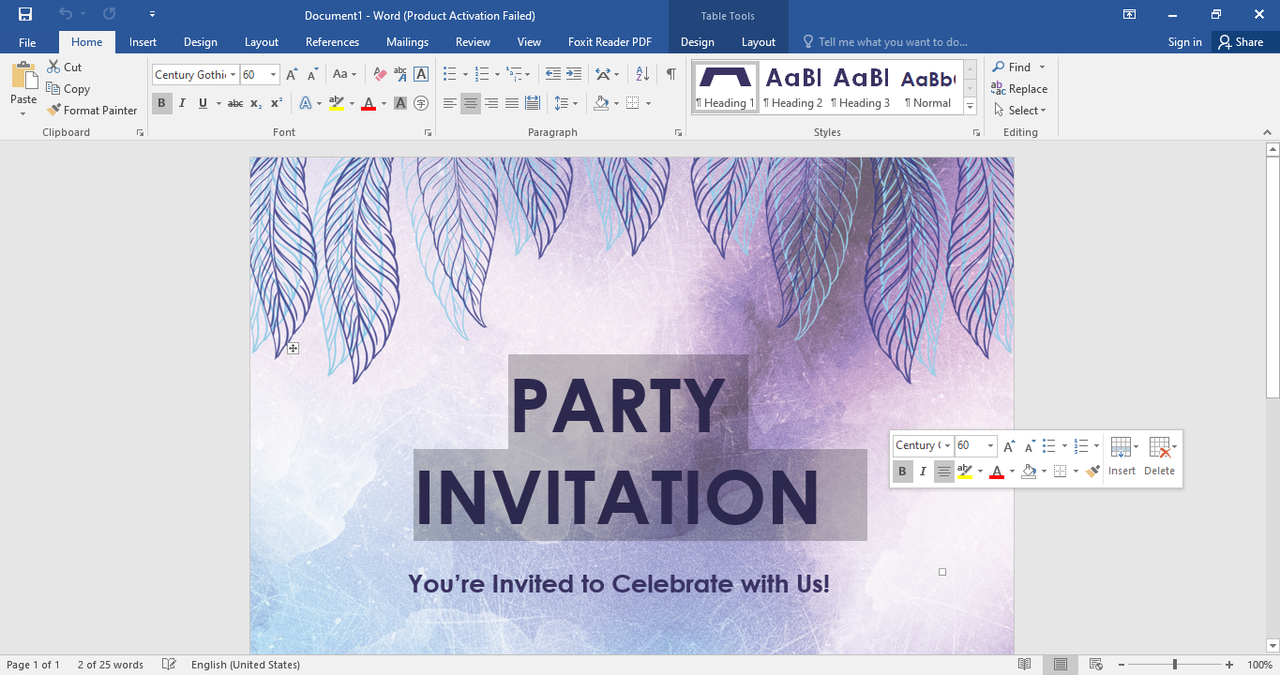Open spelling proofing icon in the status bar
Viewport: 1280px width, 675px height.
[x=169, y=664]
